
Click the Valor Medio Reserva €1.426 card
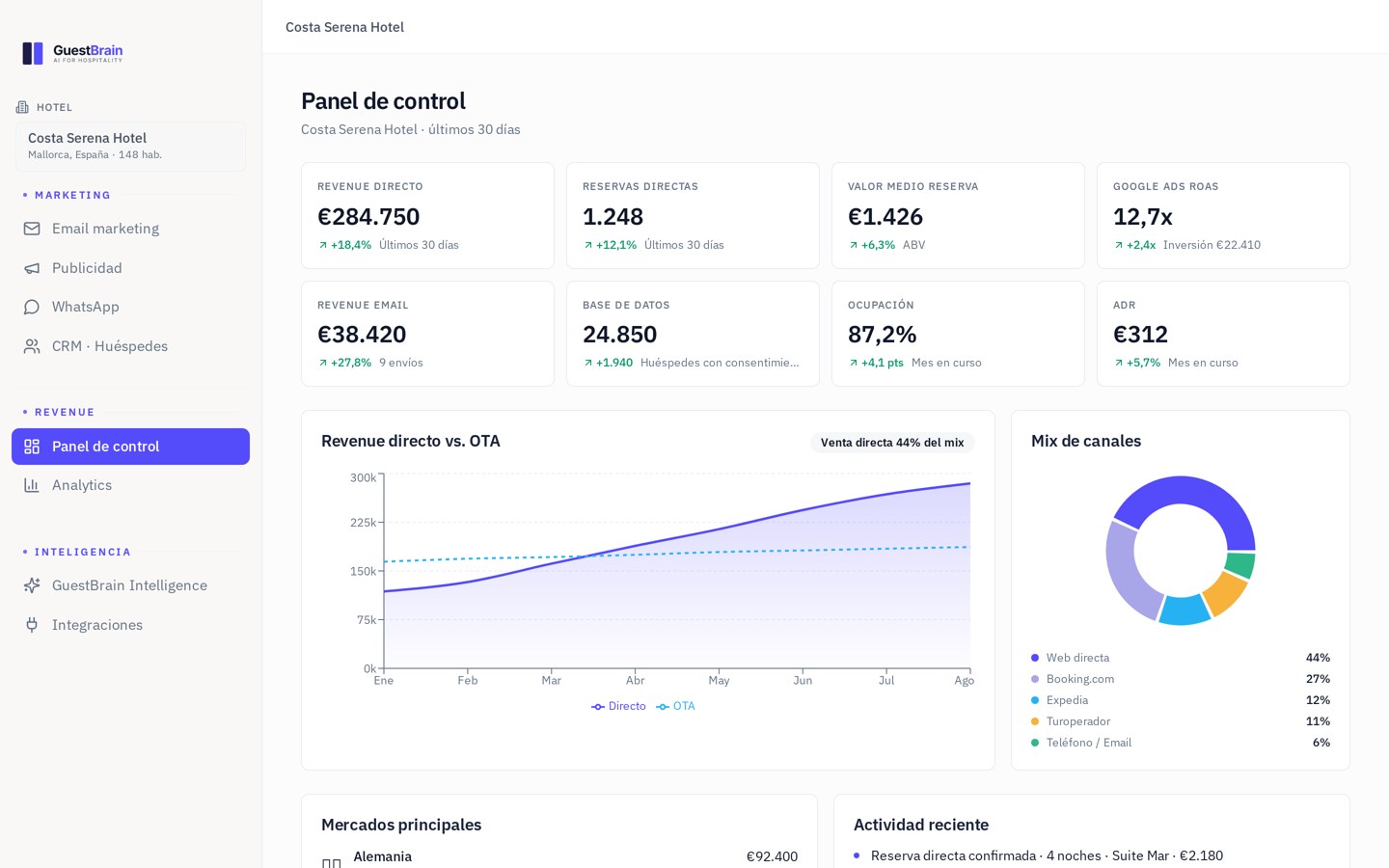click(958, 216)
